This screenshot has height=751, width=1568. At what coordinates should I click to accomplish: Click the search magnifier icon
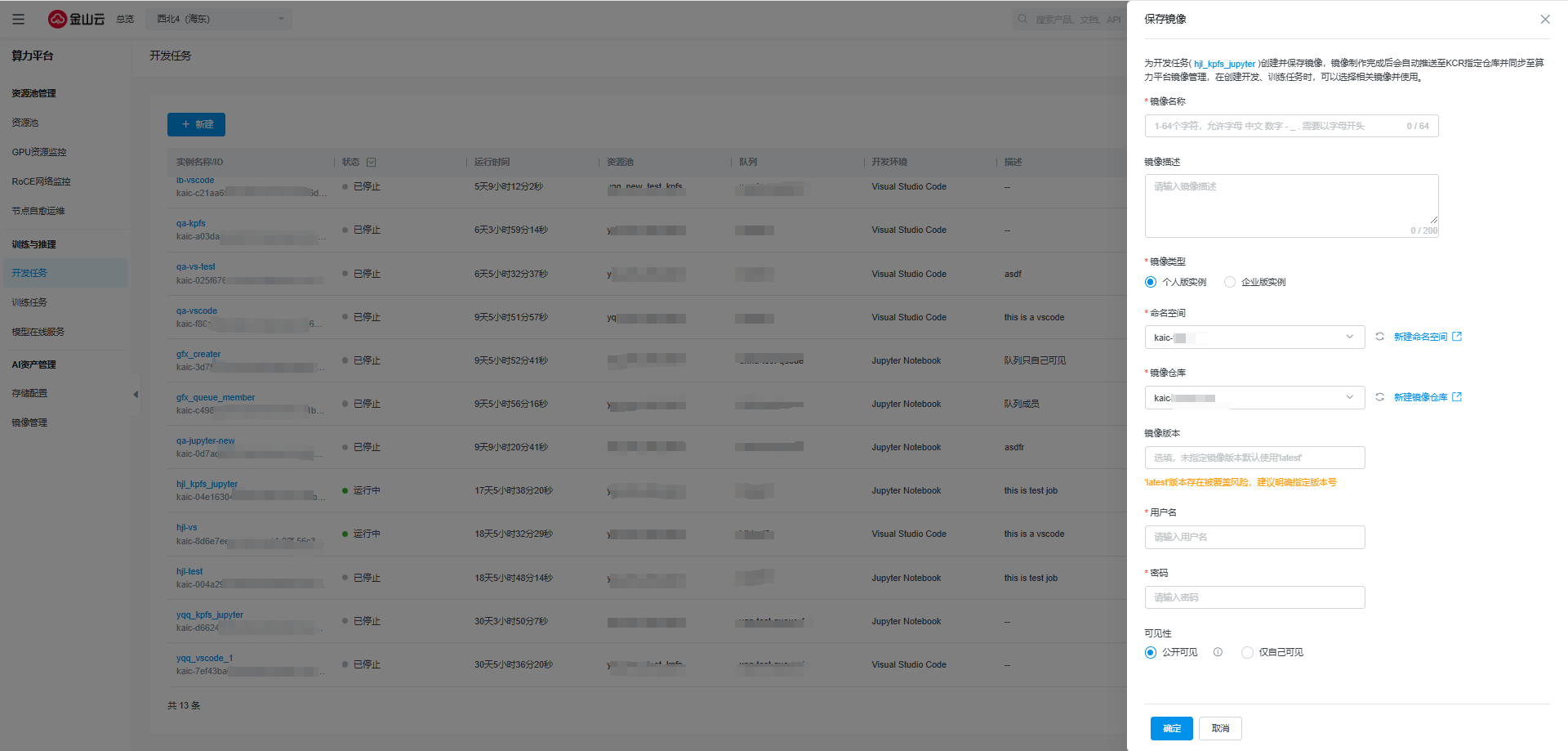point(1022,19)
